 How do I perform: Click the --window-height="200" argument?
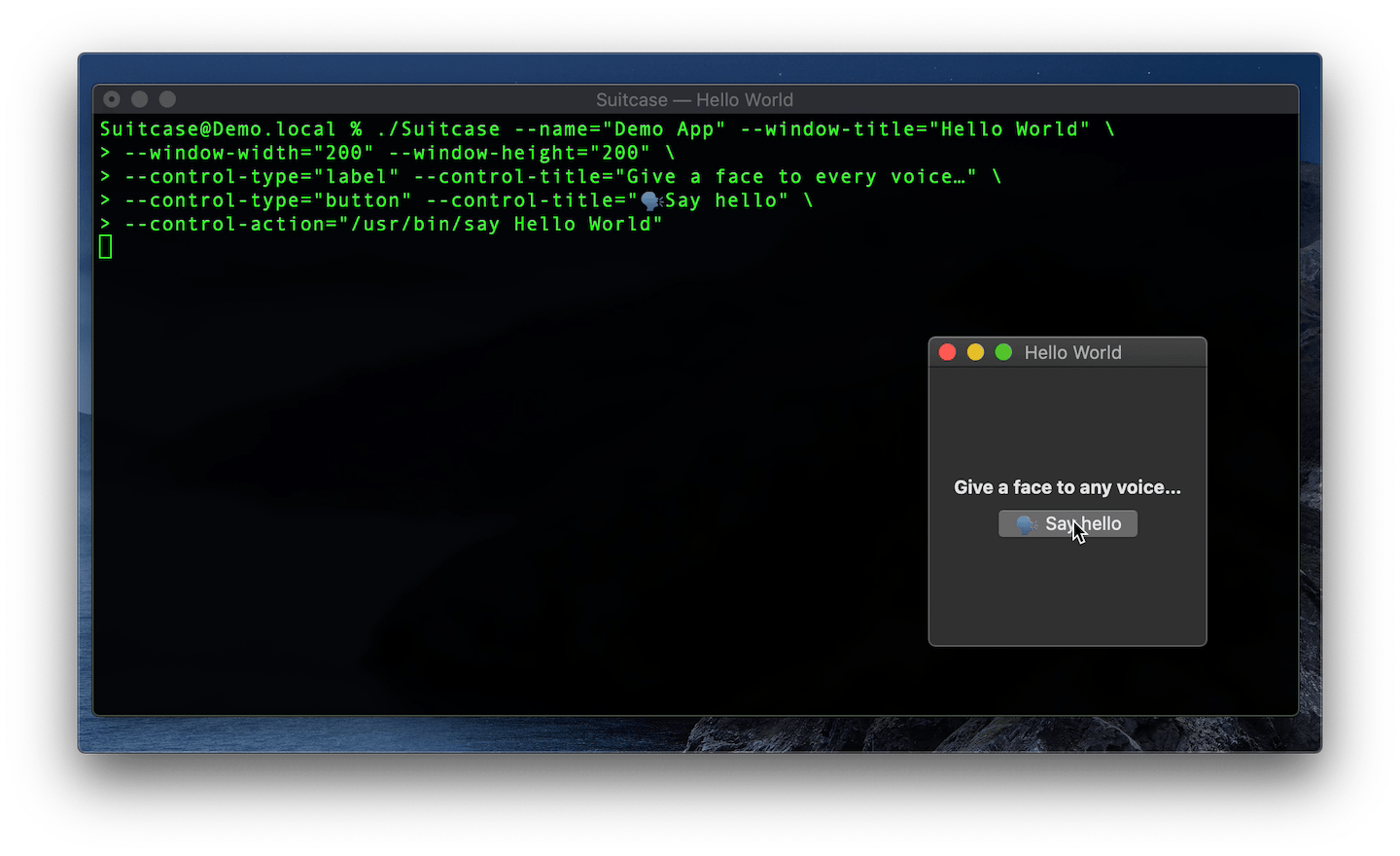pos(520,153)
